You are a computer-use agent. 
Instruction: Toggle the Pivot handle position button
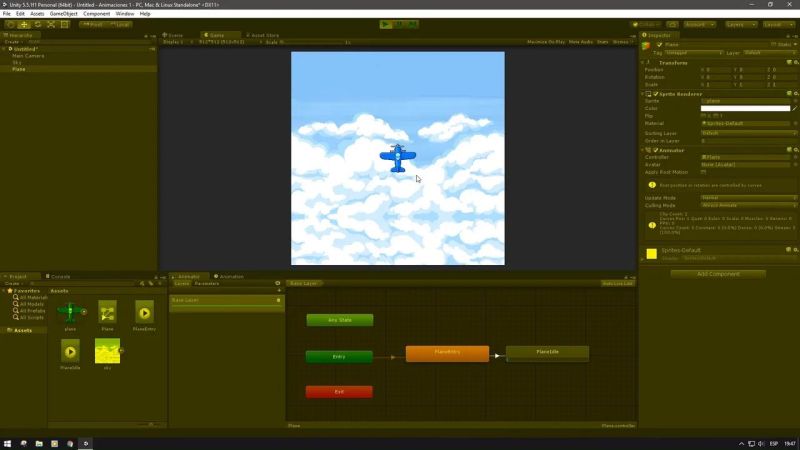pos(92,24)
